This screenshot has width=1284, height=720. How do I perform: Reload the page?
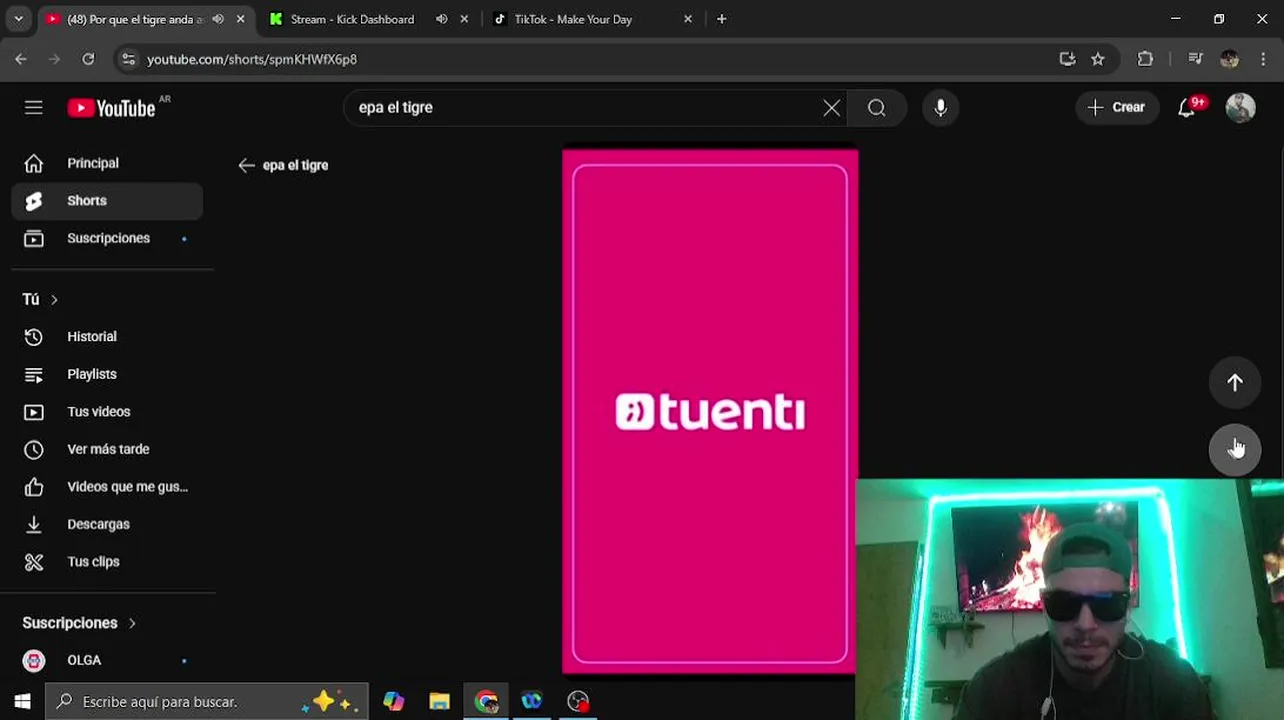(88, 59)
